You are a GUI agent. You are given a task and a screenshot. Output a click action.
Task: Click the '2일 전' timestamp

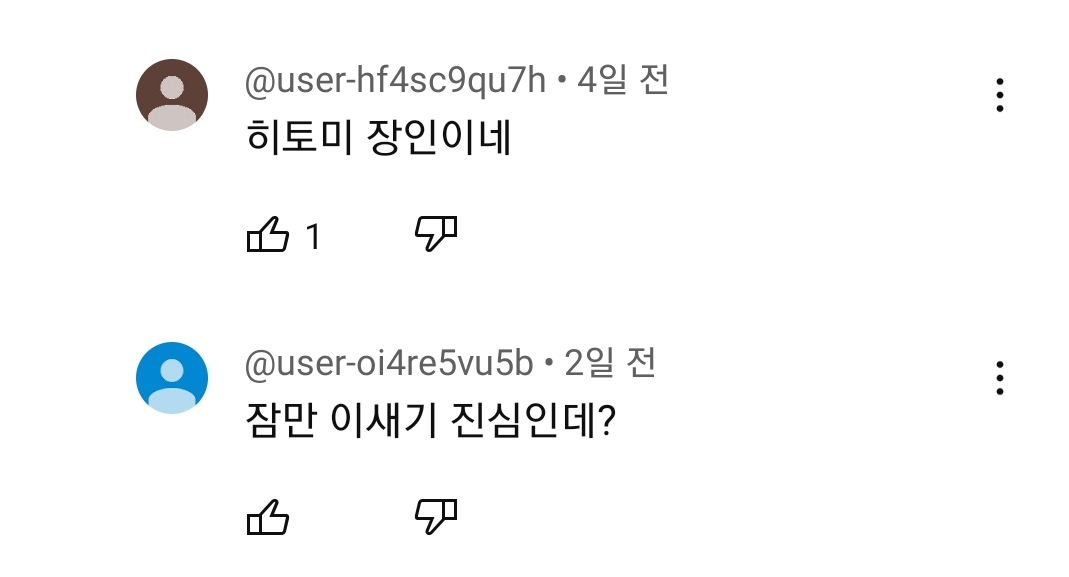tap(610, 364)
